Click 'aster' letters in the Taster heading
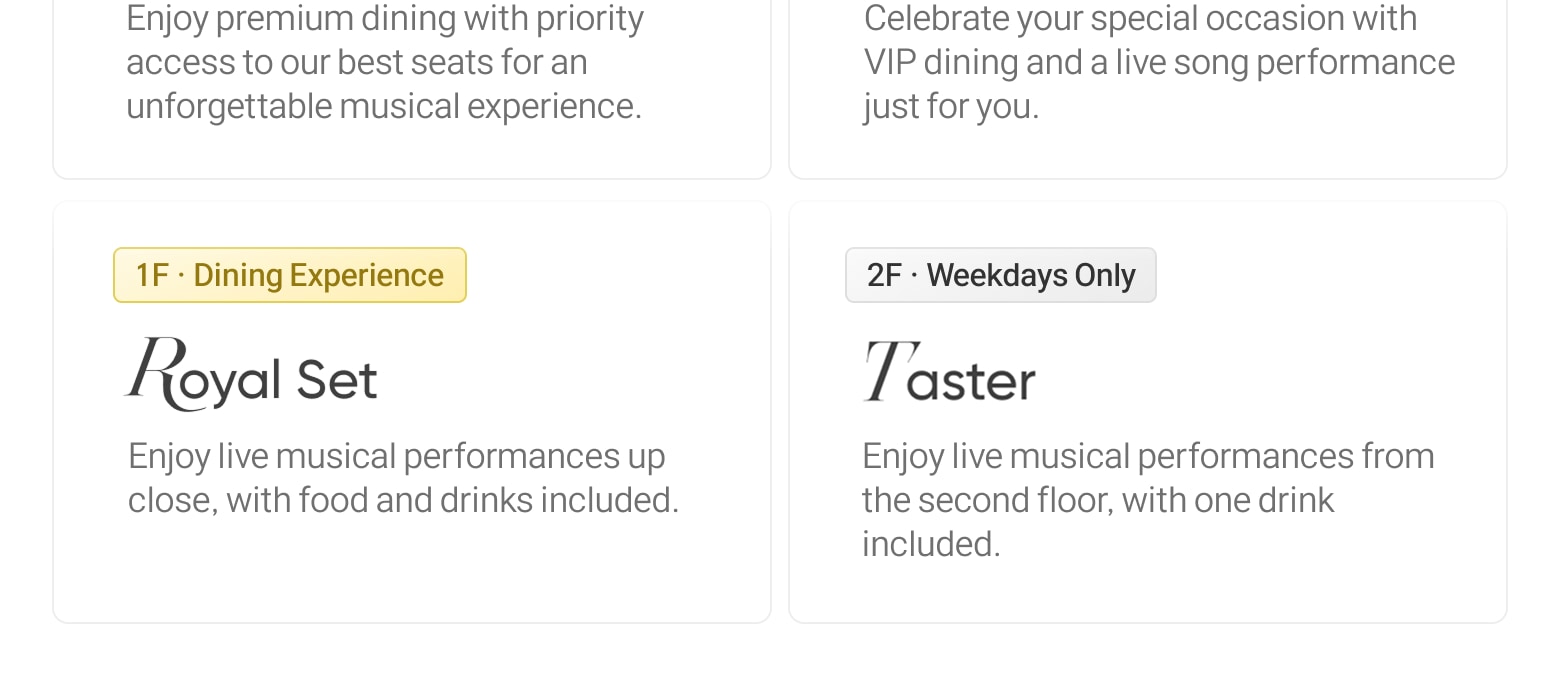This screenshot has width=1560, height=692. pyautogui.click(x=970, y=381)
